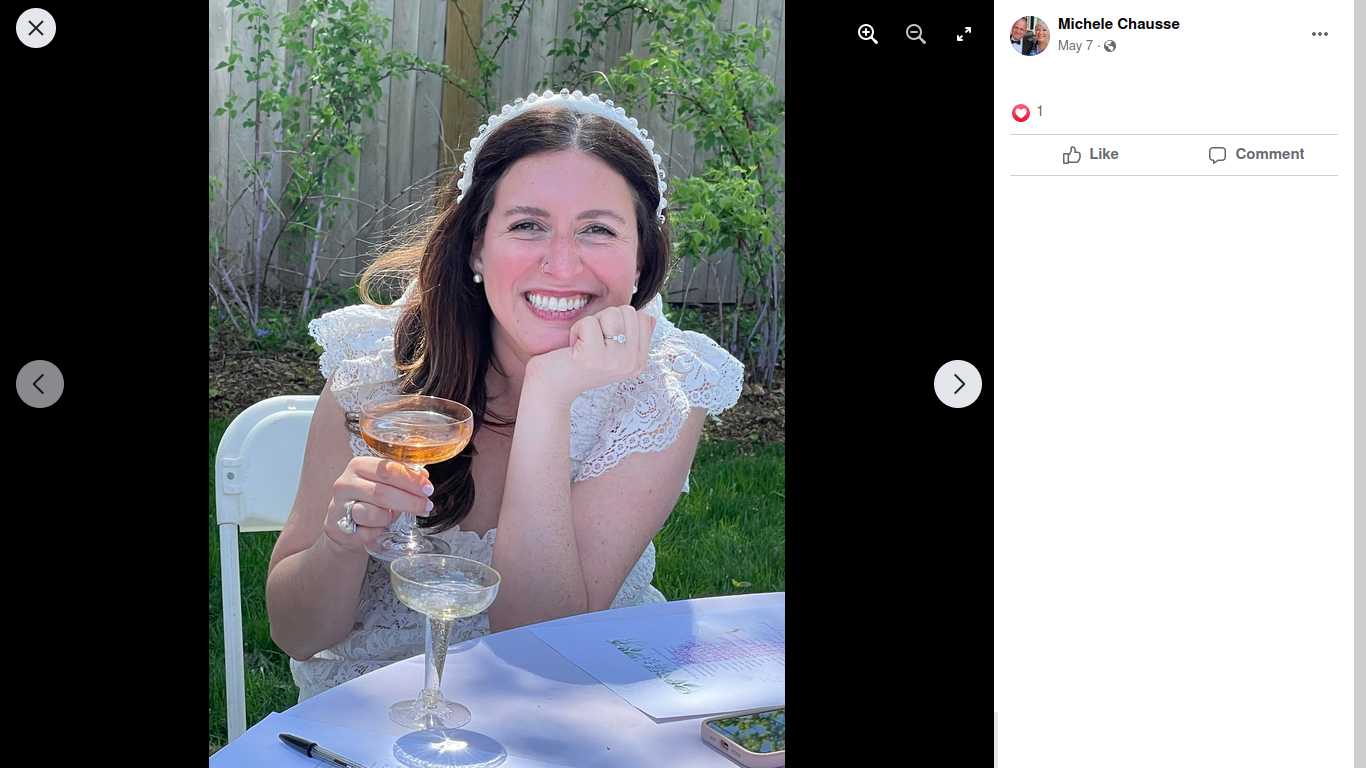Close the photo viewer

tap(36, 28)
